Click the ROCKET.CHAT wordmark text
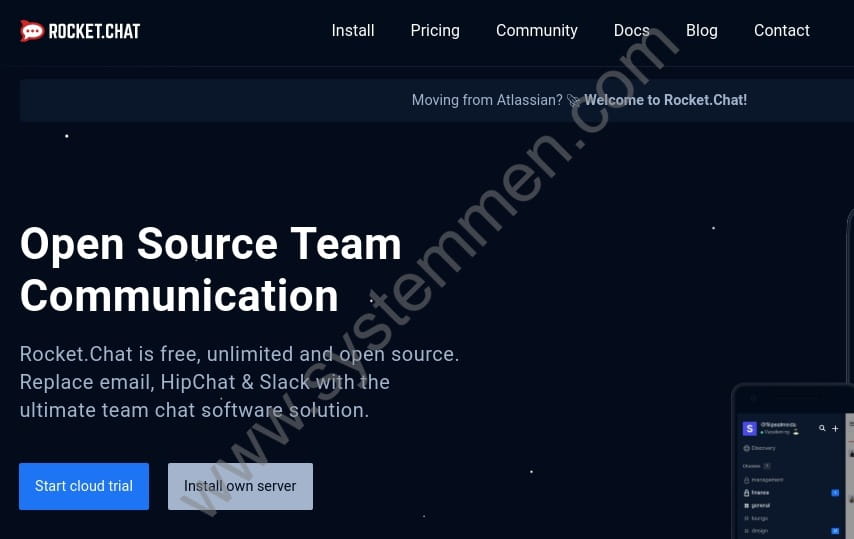The height and width of the screenshot is (539, 854). [94, 31]
